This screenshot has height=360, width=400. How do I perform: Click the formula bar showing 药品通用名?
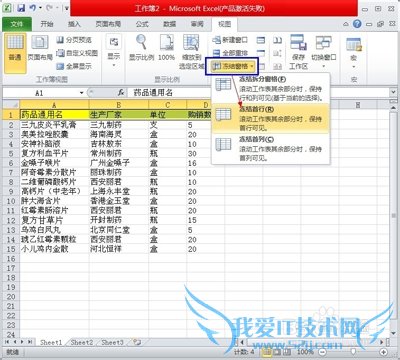pos(259,93)
